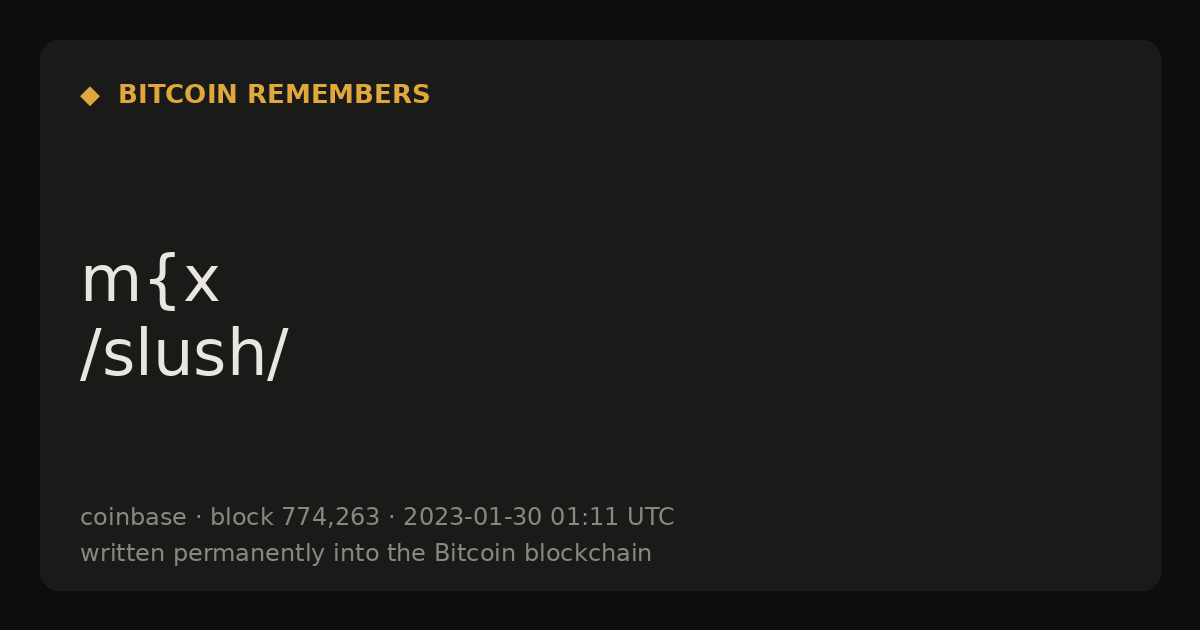Click the 'written permanently' caption line
The image size is (1200, 630).
(x=366, y=553)
